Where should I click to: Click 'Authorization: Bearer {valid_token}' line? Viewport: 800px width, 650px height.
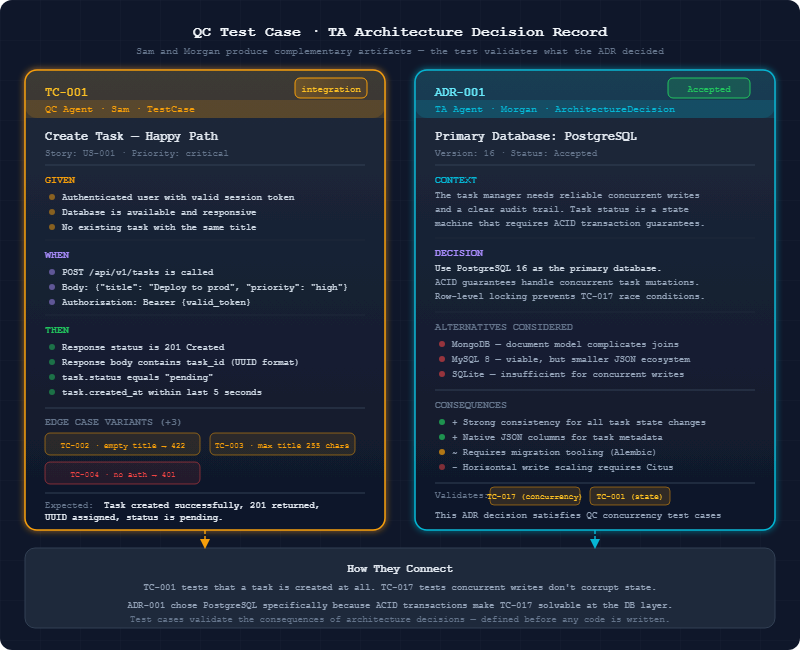156,302
